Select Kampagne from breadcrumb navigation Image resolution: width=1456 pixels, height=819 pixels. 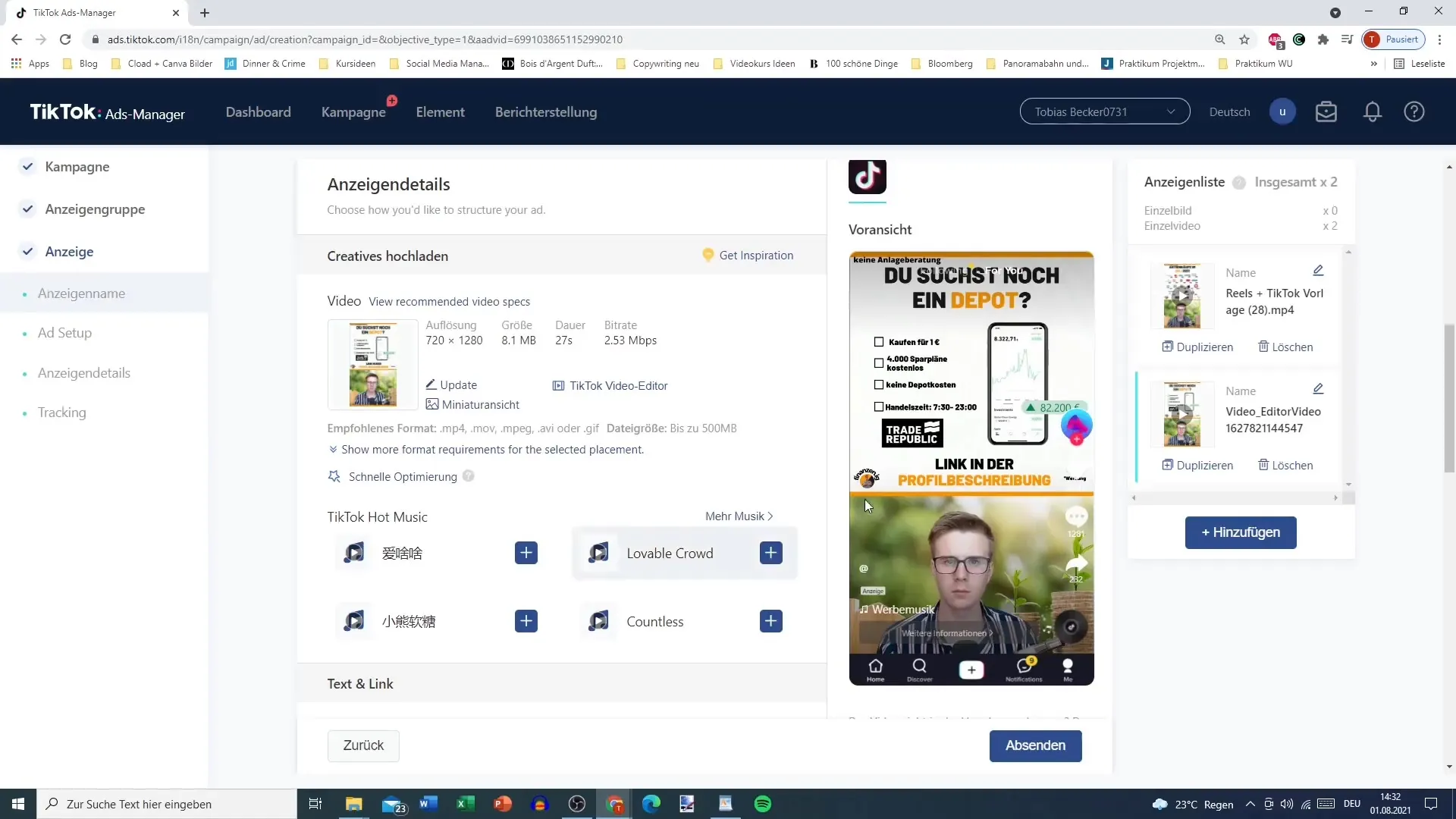pos(77,166)
